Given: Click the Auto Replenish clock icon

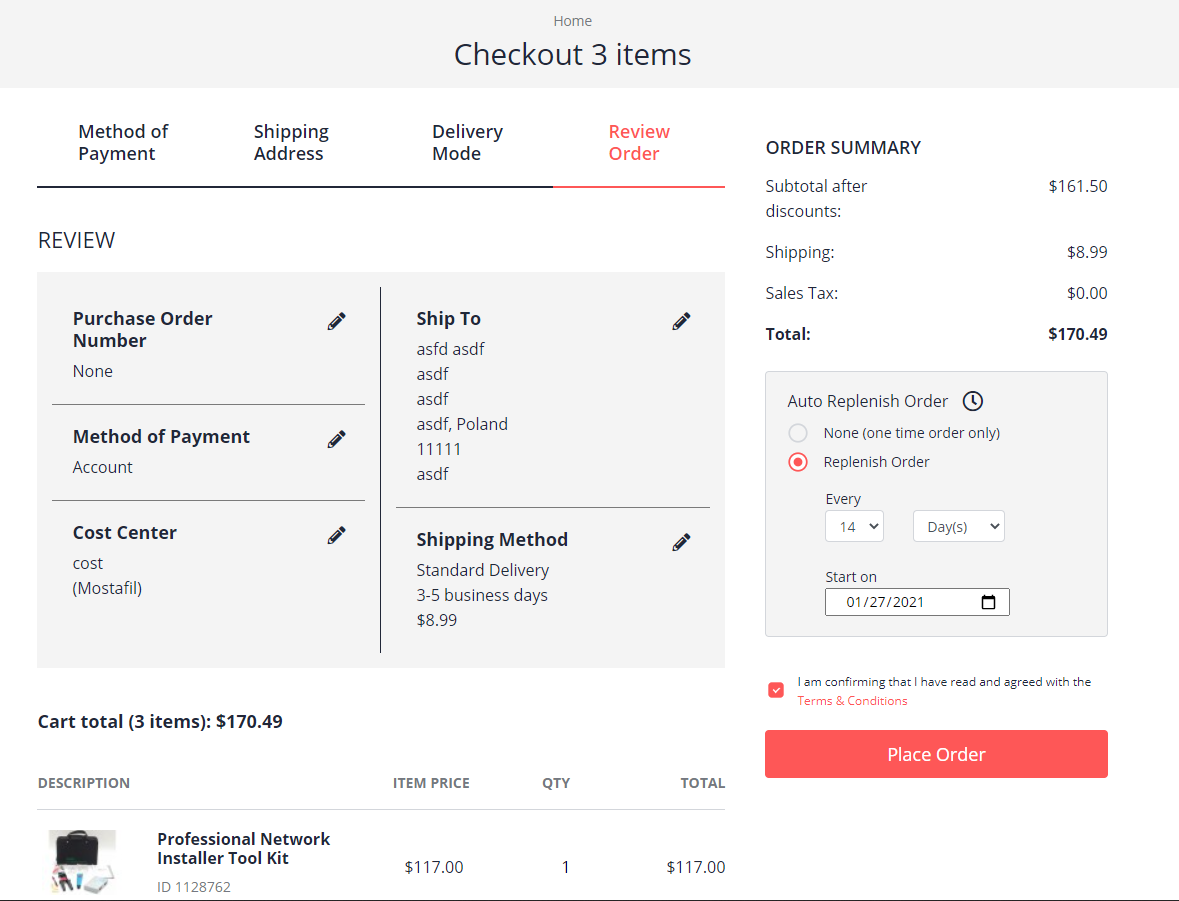Looking at the screenshot, I should 973,401.
